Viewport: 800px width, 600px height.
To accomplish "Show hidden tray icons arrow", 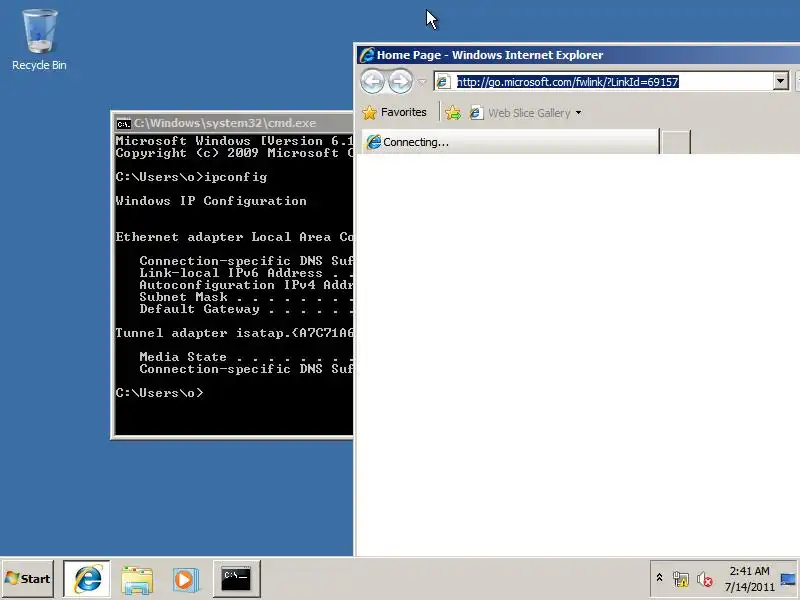I will pyautogui.click(x=659, y=578).
